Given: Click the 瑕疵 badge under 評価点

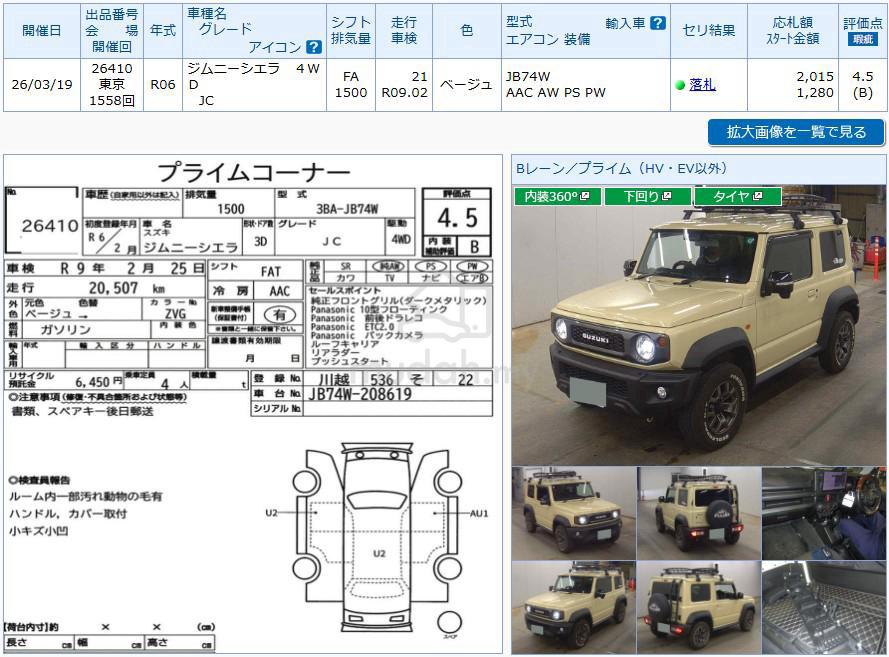Looking at the screenshot, I should 862,39.
